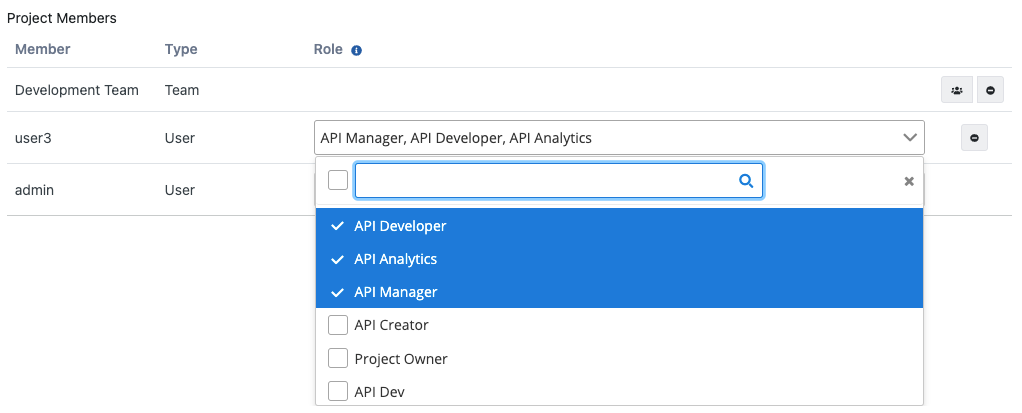Check the API Creator checkbox
The image size is (1022, 413).
tap(338, 325)
